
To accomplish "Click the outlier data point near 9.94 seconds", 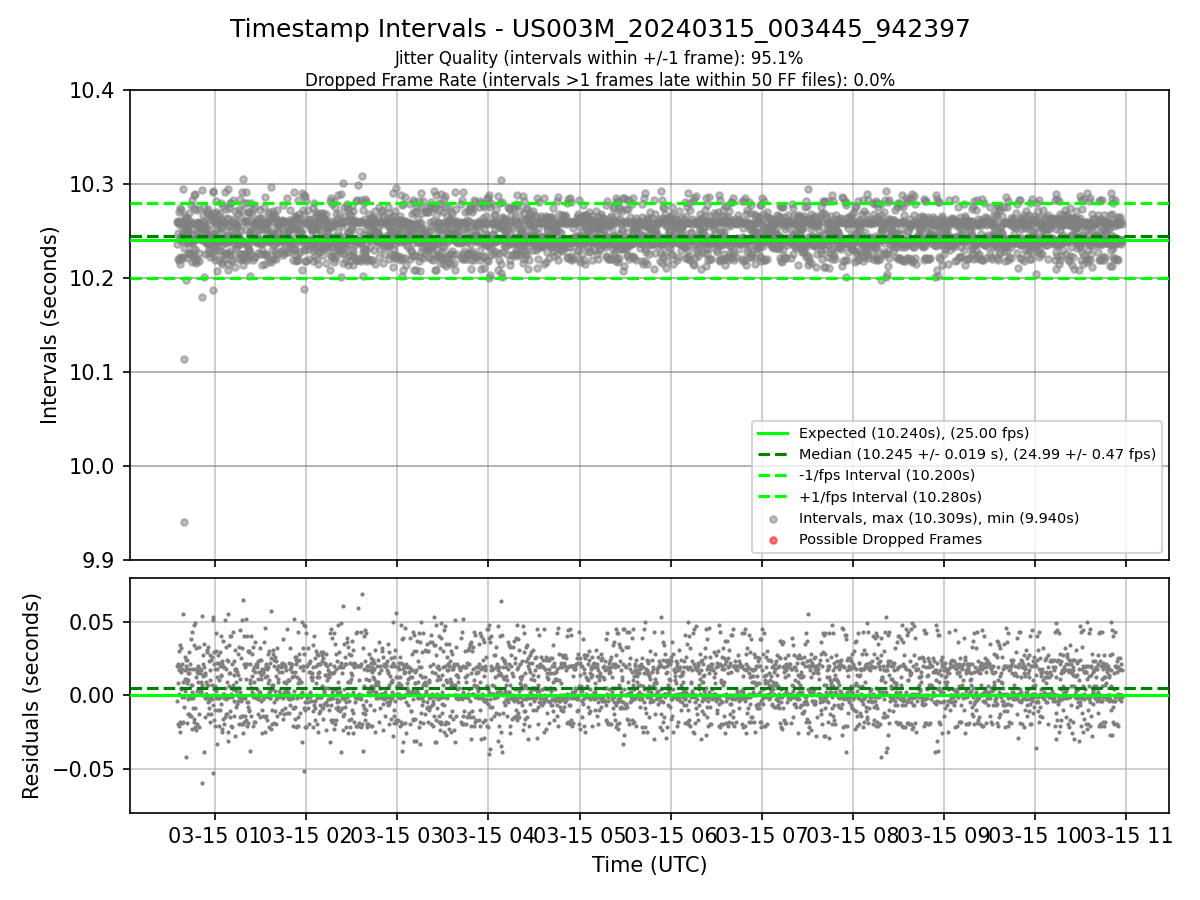I will coord(184,522).
